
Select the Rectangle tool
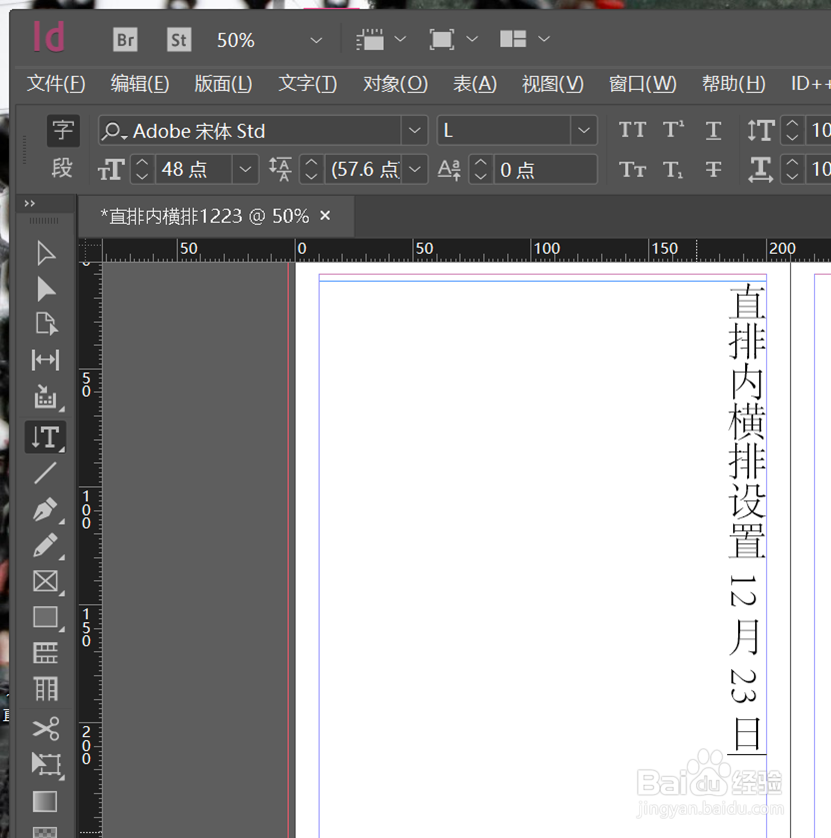(x=45, y=617)
